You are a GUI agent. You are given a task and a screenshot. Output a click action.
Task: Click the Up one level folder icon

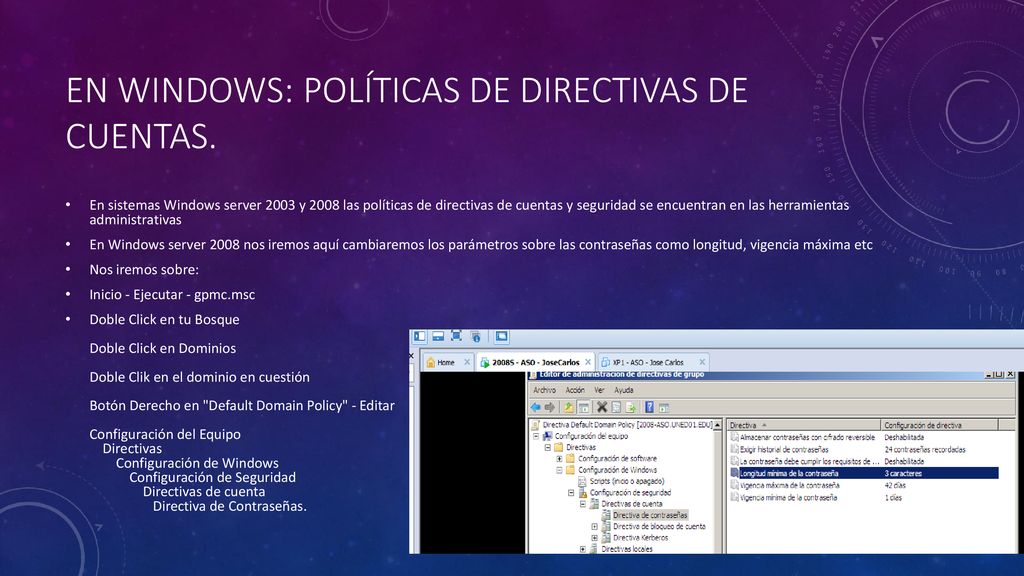point(569,408)
